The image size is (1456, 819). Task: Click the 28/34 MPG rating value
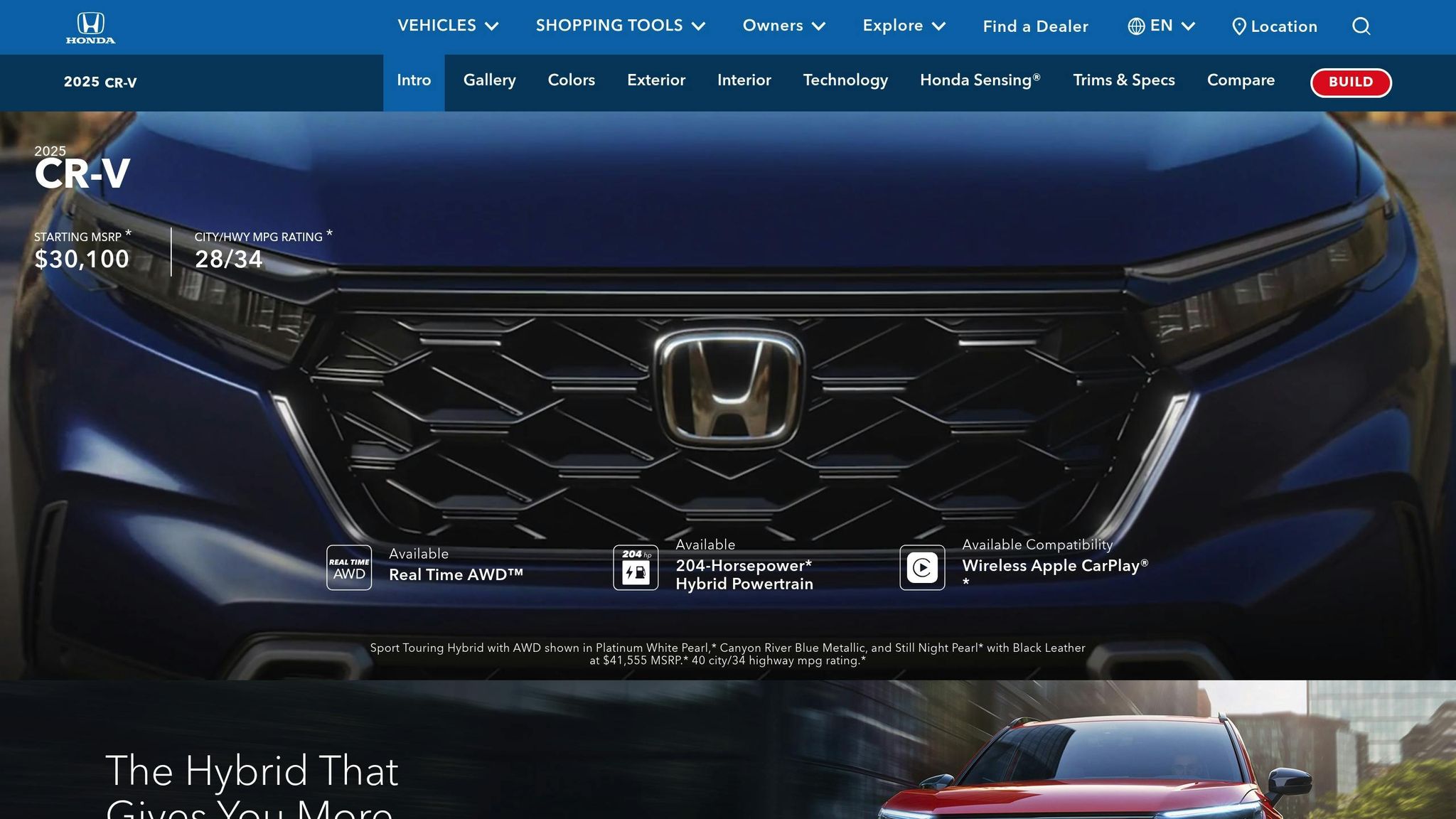point(229,259)
